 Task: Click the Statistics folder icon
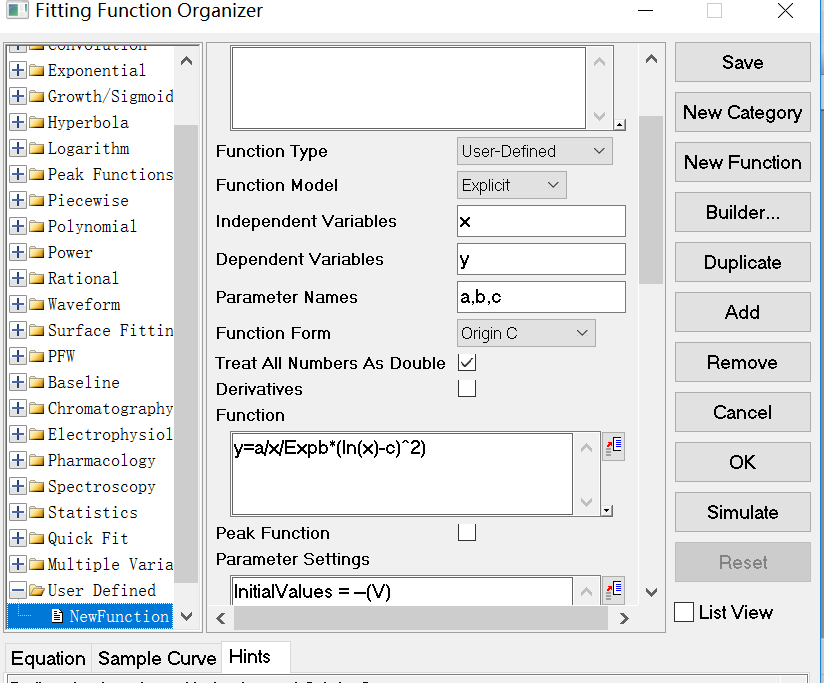(37, 513)
